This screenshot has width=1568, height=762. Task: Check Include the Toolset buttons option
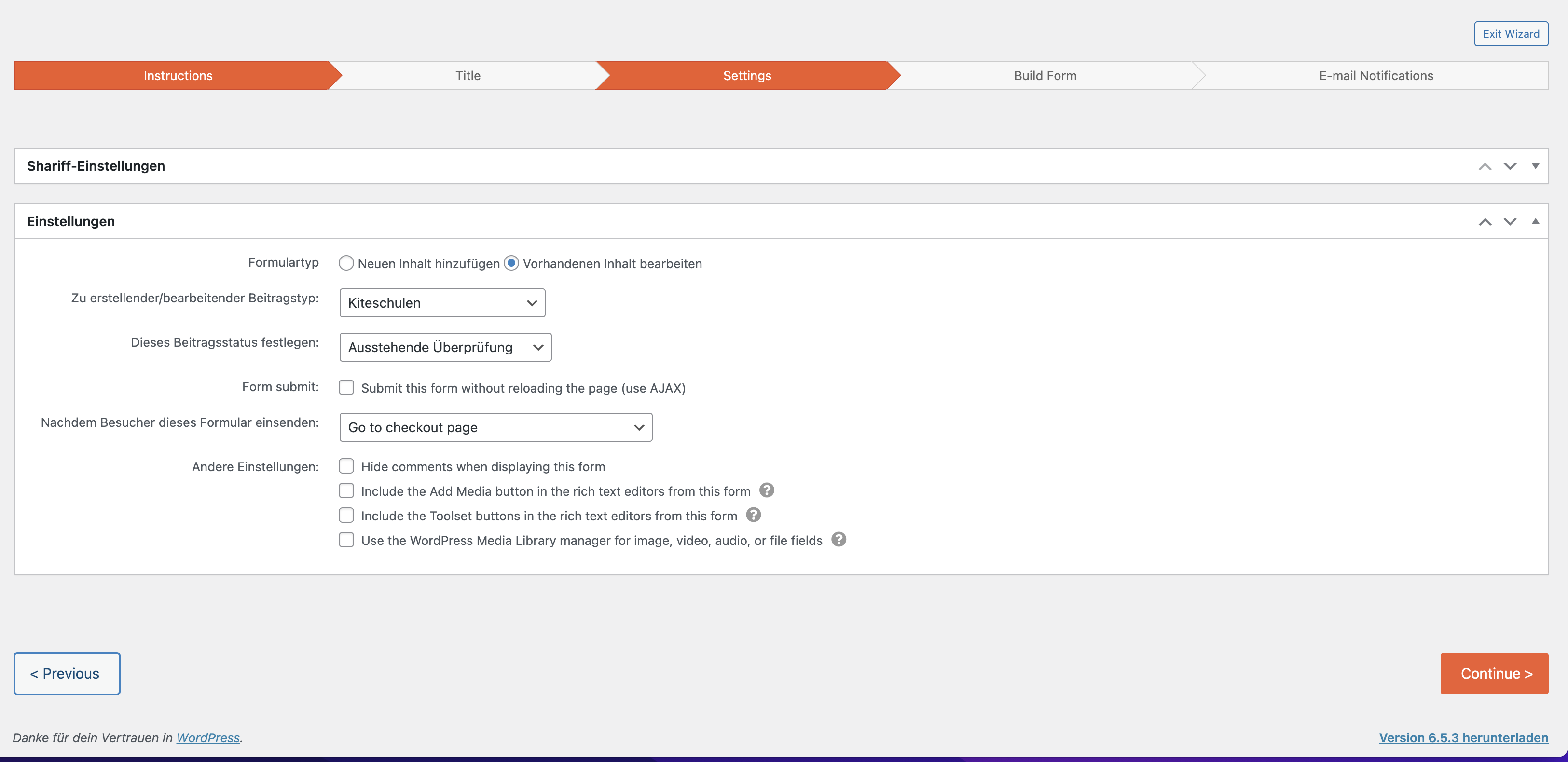[x=346, y=516]
